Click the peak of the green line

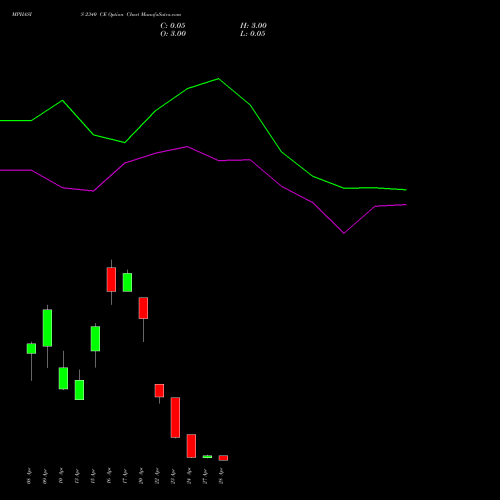tap(218, 79)
